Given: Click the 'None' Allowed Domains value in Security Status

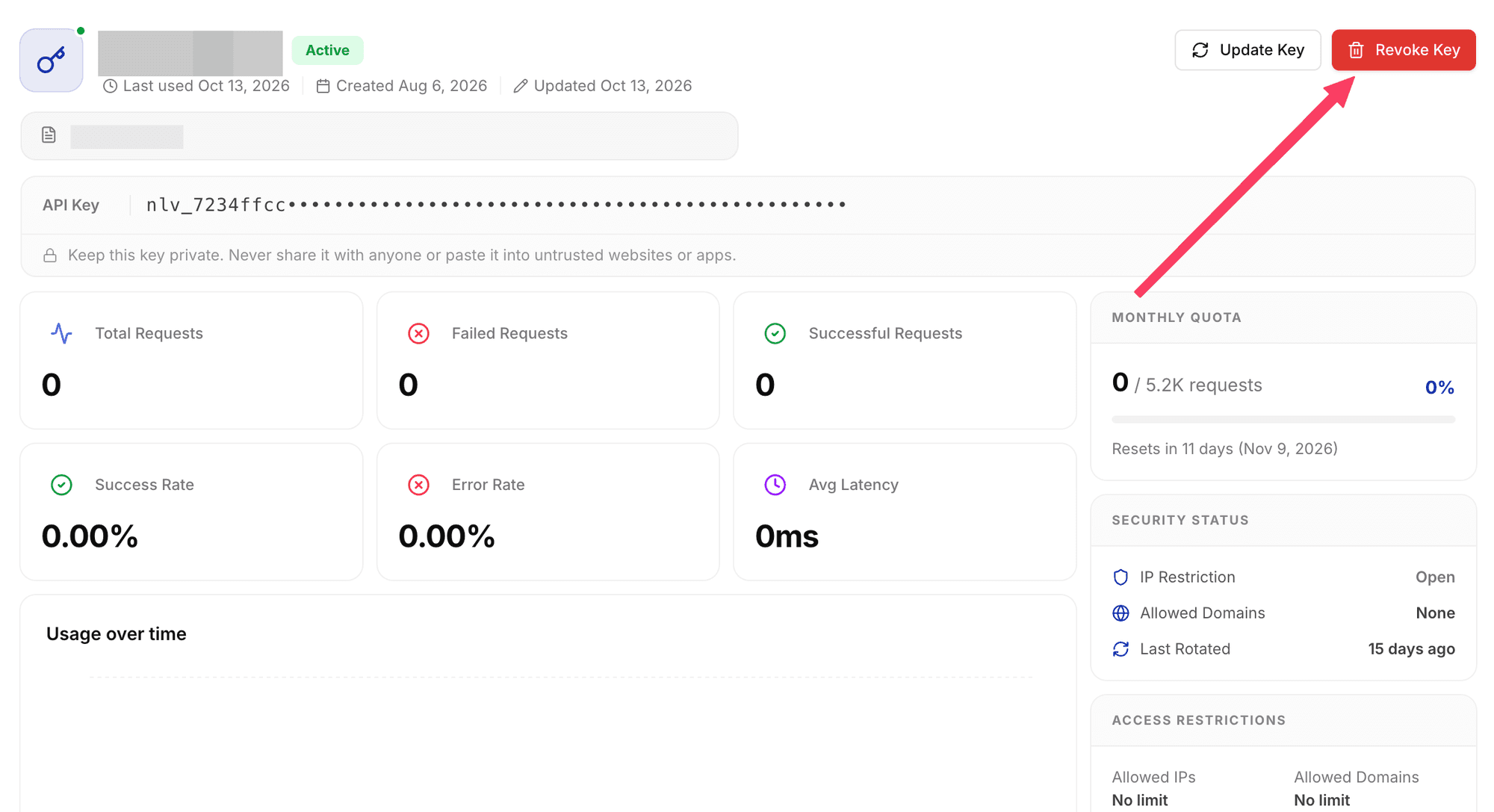Looking at the screenshot, I should coord(1435,613).
